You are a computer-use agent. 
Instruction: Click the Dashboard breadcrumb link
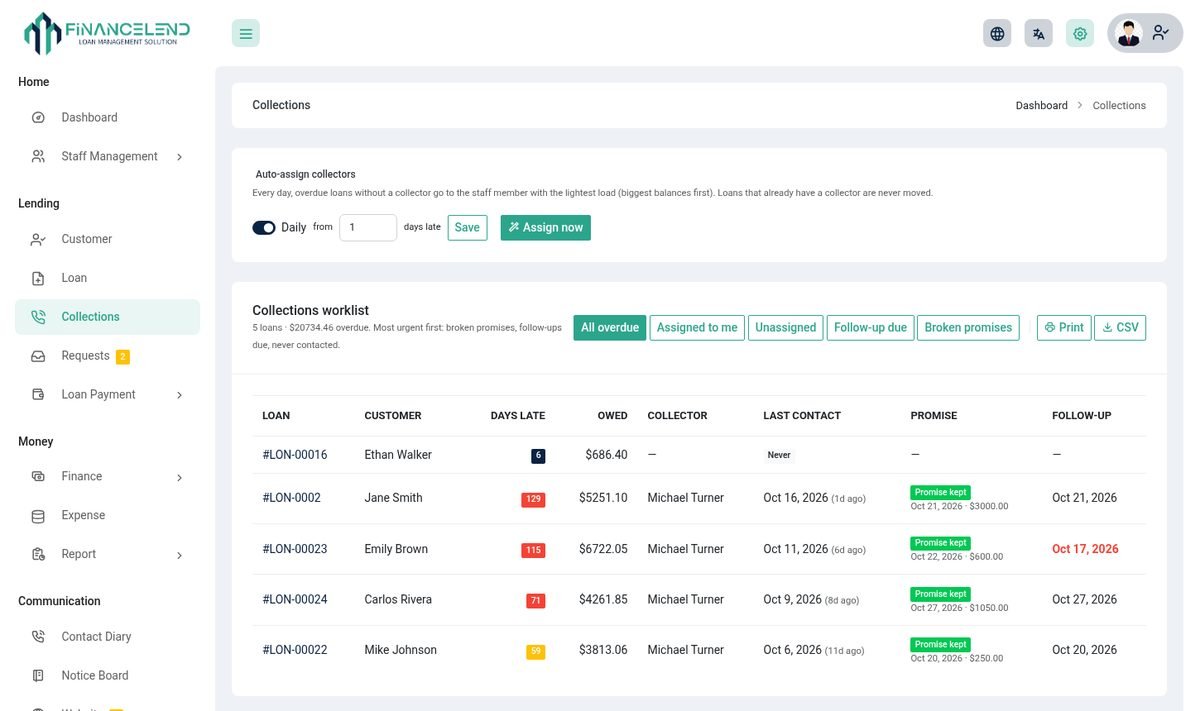[1042, 105]
